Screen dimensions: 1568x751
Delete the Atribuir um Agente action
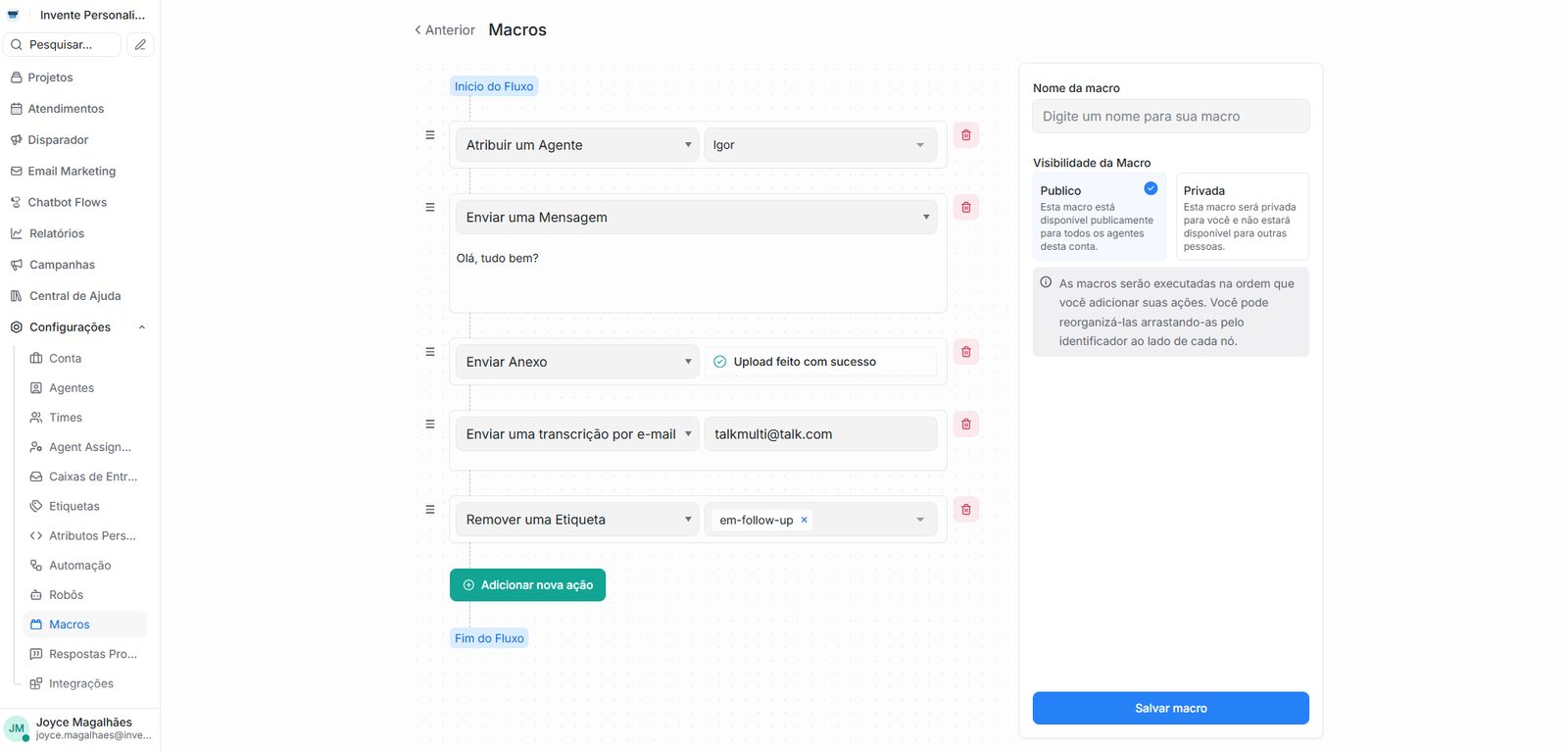point(966,135)
